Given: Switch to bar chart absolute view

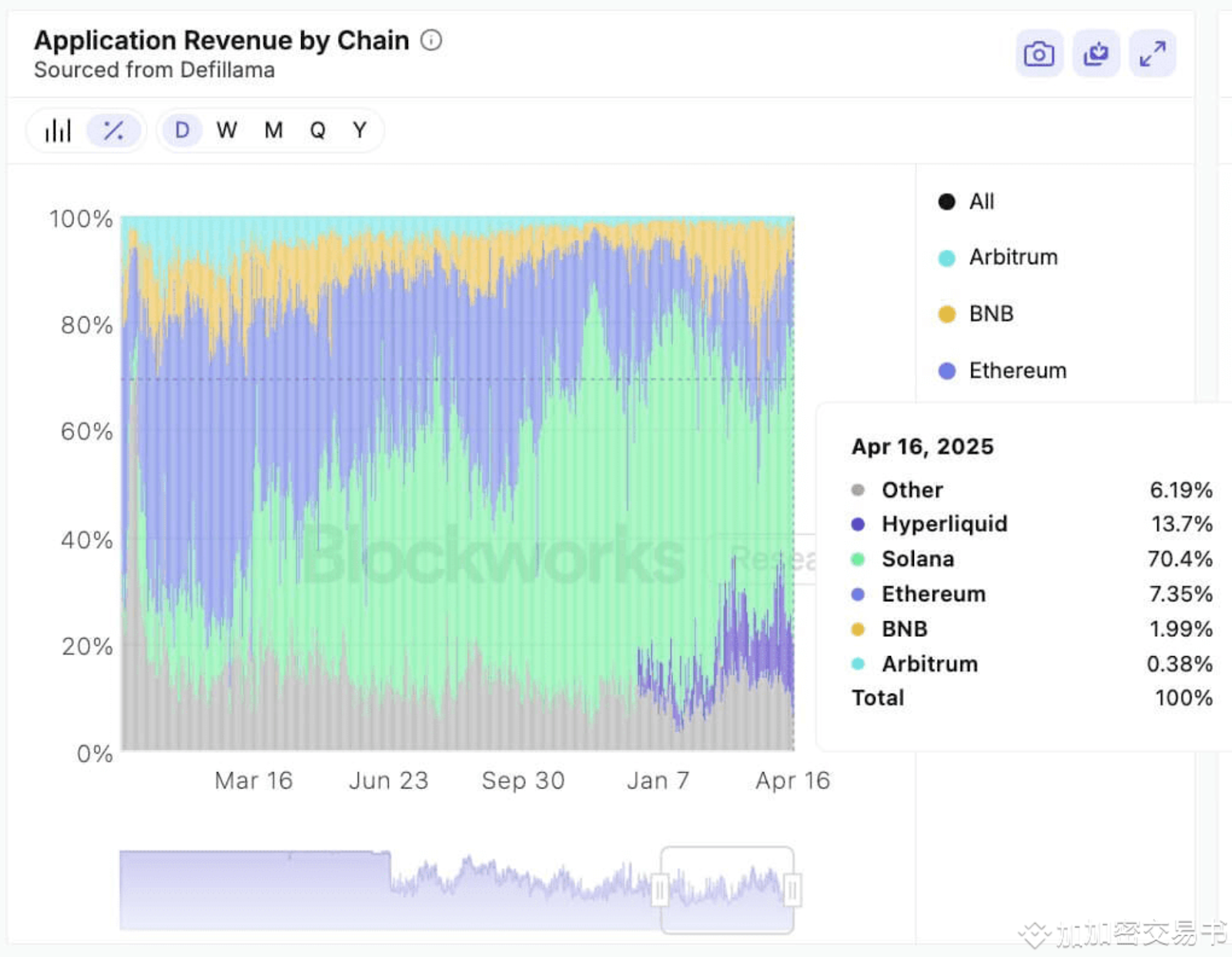Looking at the screenshot, I should pos(58,130).
